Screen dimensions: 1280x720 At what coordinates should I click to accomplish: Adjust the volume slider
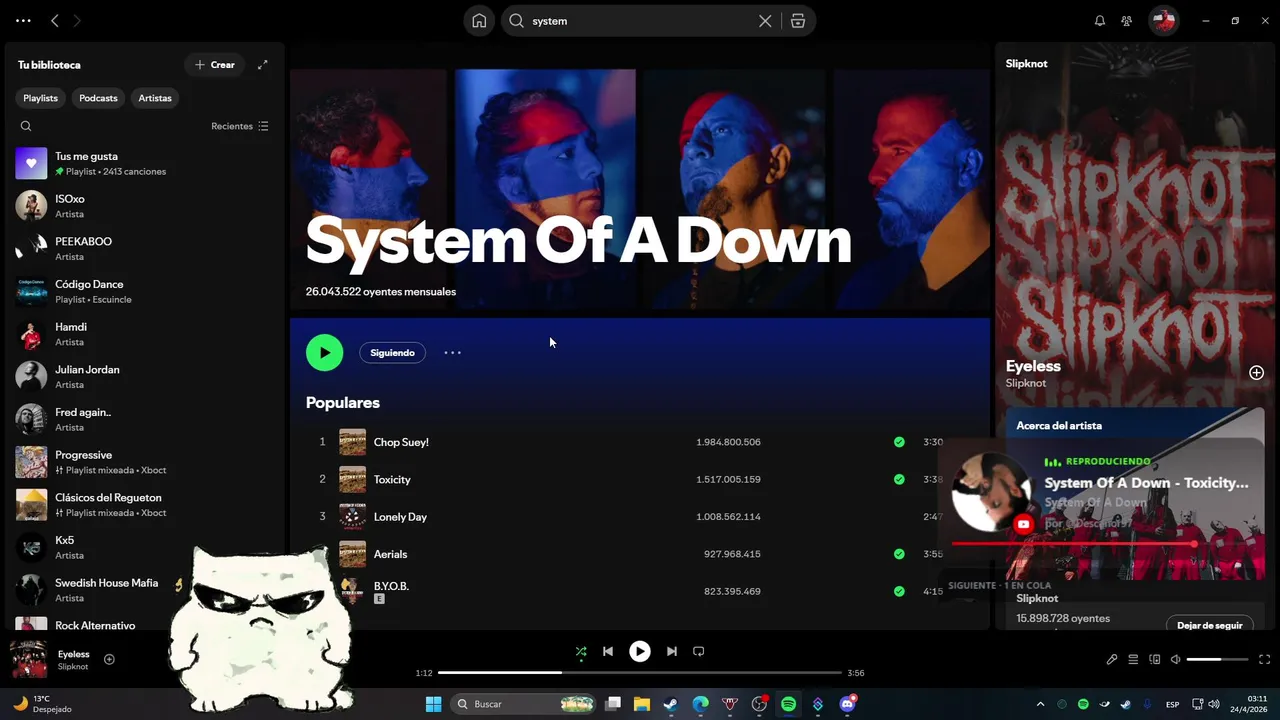[1218, 659]
